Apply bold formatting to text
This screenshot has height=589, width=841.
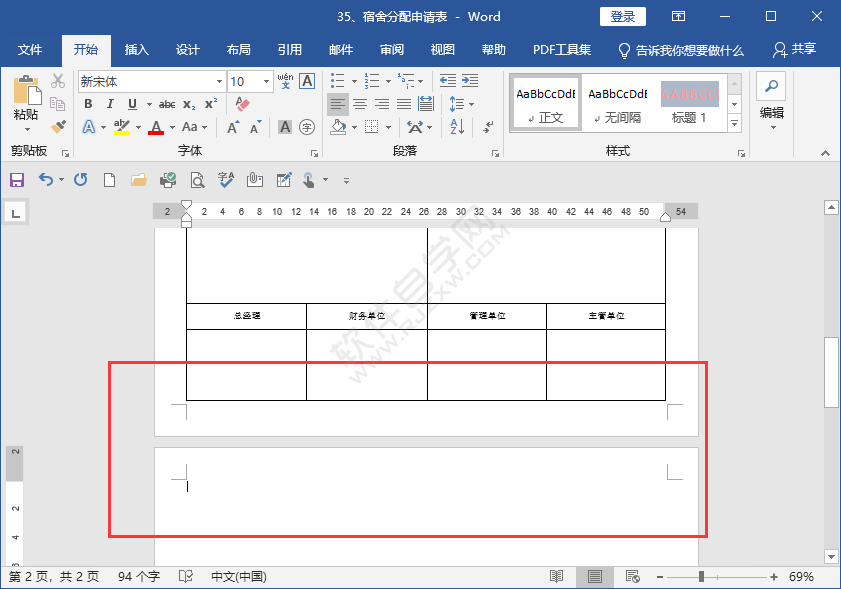click(x=88, y=103)
